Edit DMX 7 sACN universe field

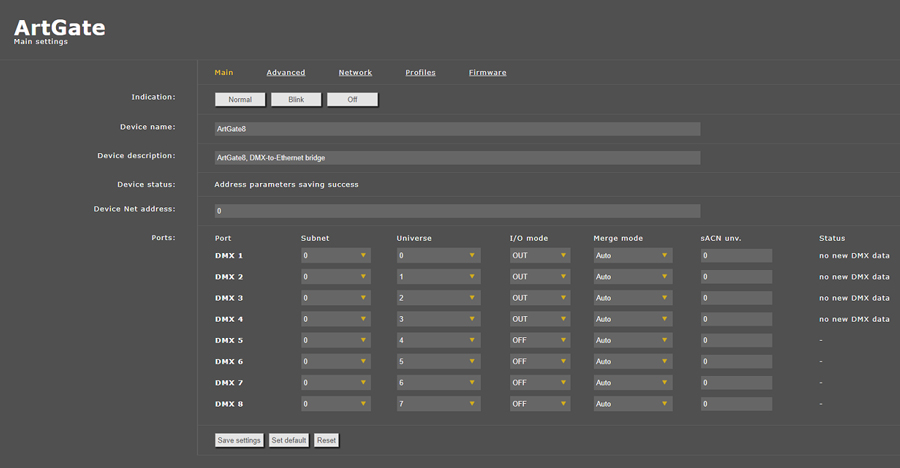[x=736, y=383]
